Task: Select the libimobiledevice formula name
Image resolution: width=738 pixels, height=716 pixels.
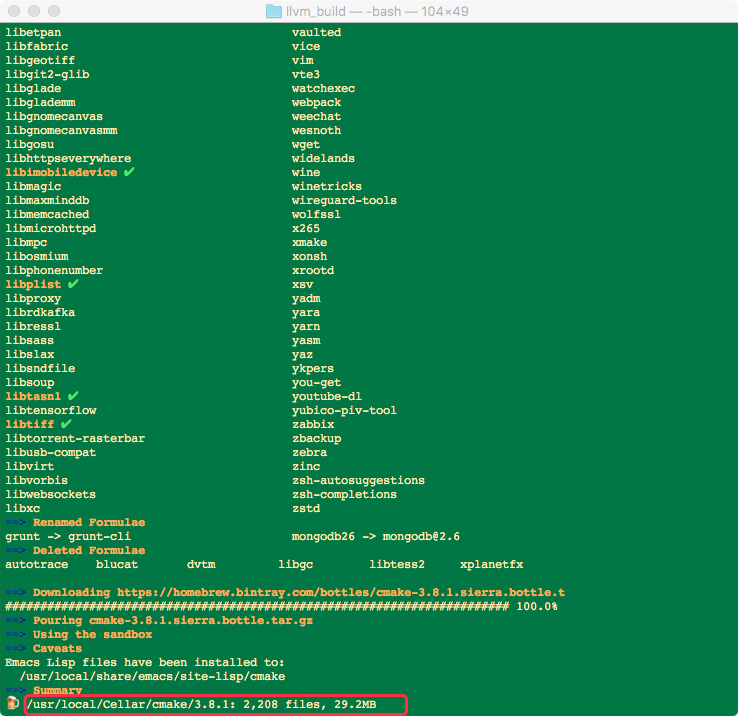Action: (61, 172)
